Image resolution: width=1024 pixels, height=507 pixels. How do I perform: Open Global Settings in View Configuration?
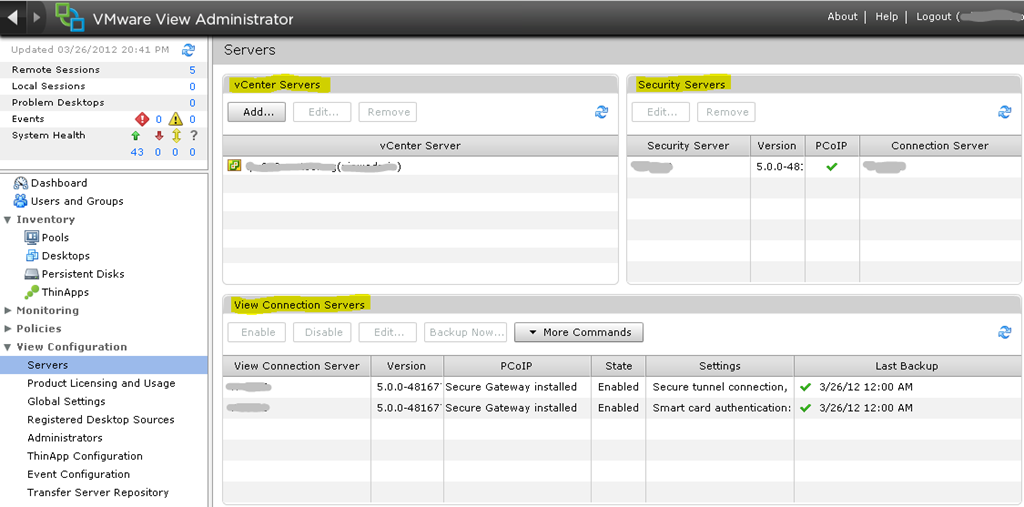coord(66,402)
